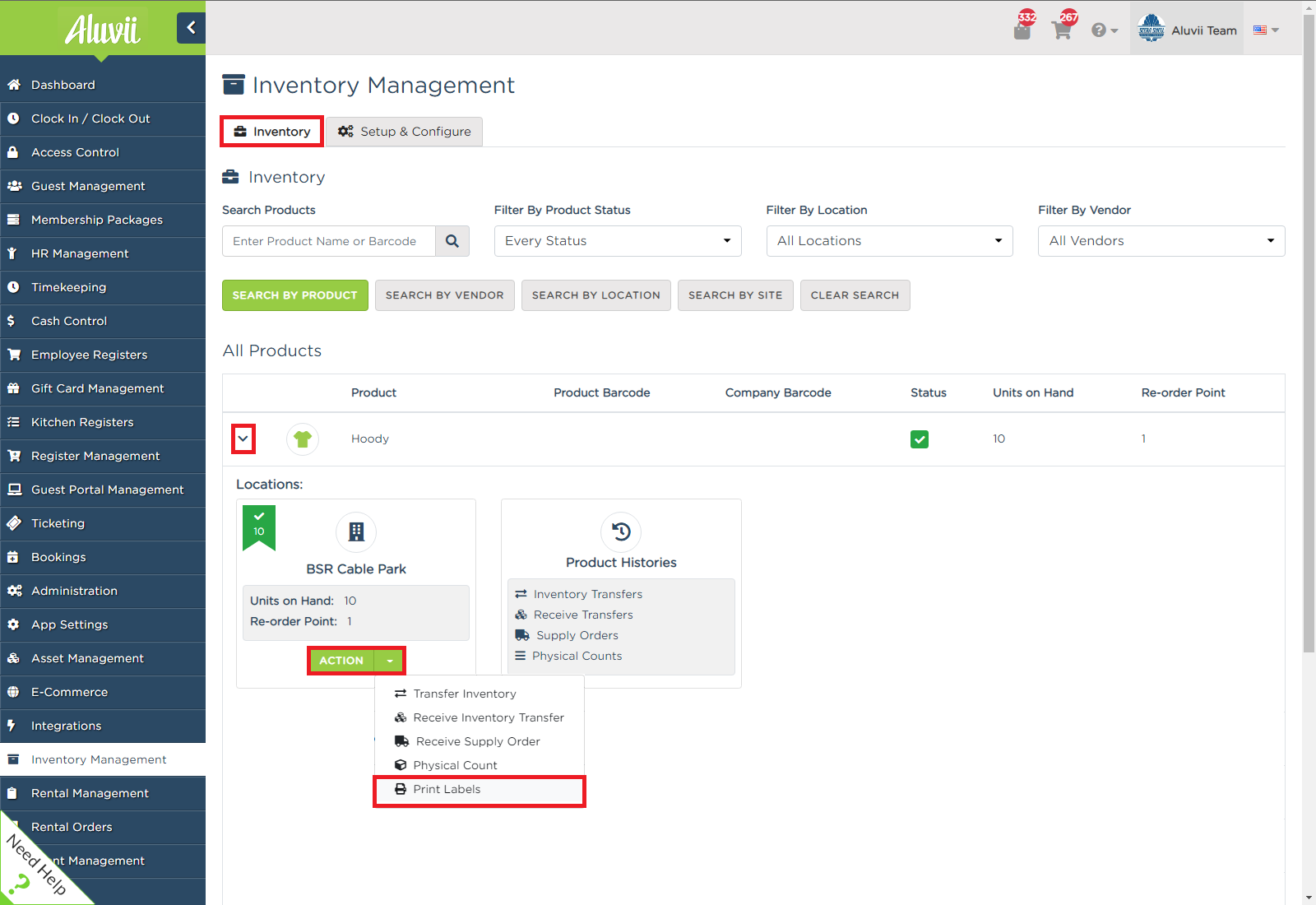Click the Hoody product shirt icon
The height and width of the screenshot is (905, 1316).
coord(302,439)
